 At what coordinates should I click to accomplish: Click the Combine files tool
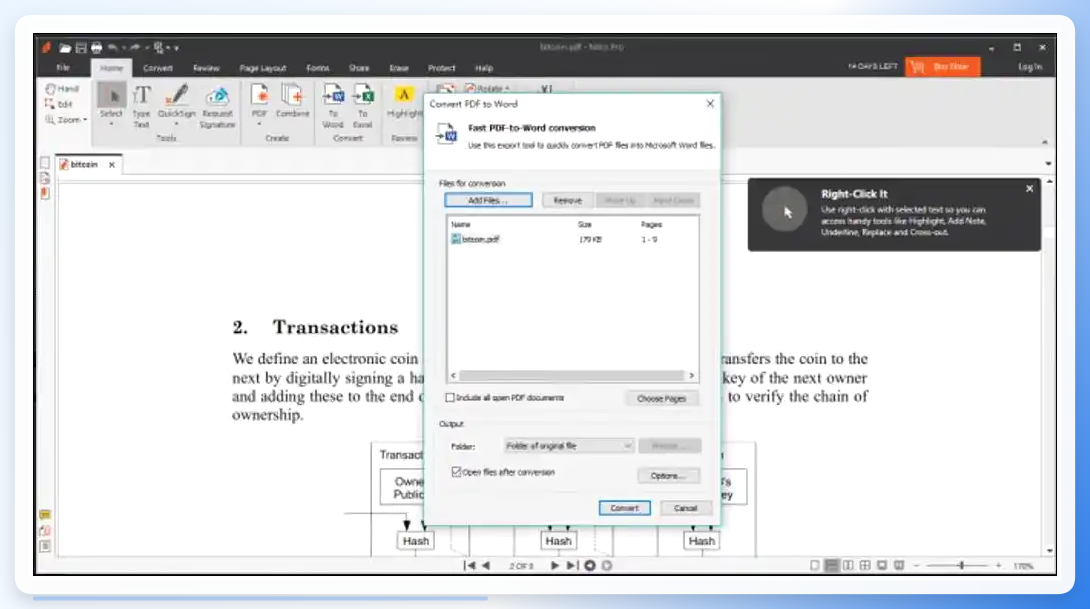coord(292,102)
